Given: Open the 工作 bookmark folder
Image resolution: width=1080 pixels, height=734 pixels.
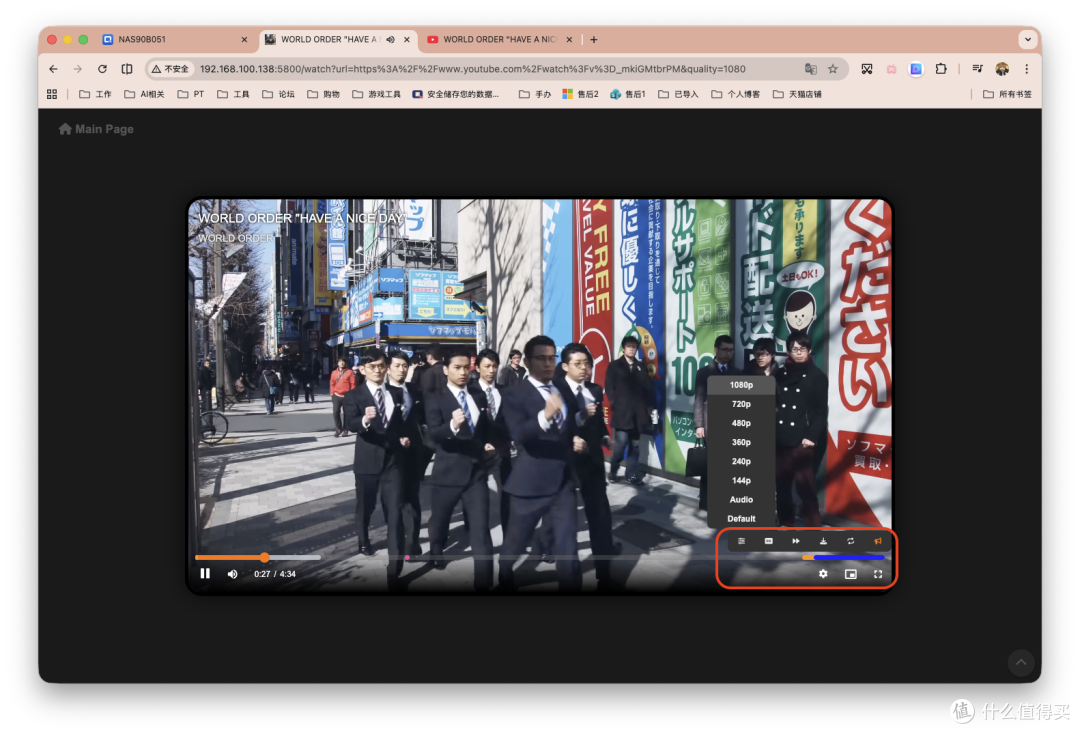Looking at the screenshot, I should tap(95, 94).
